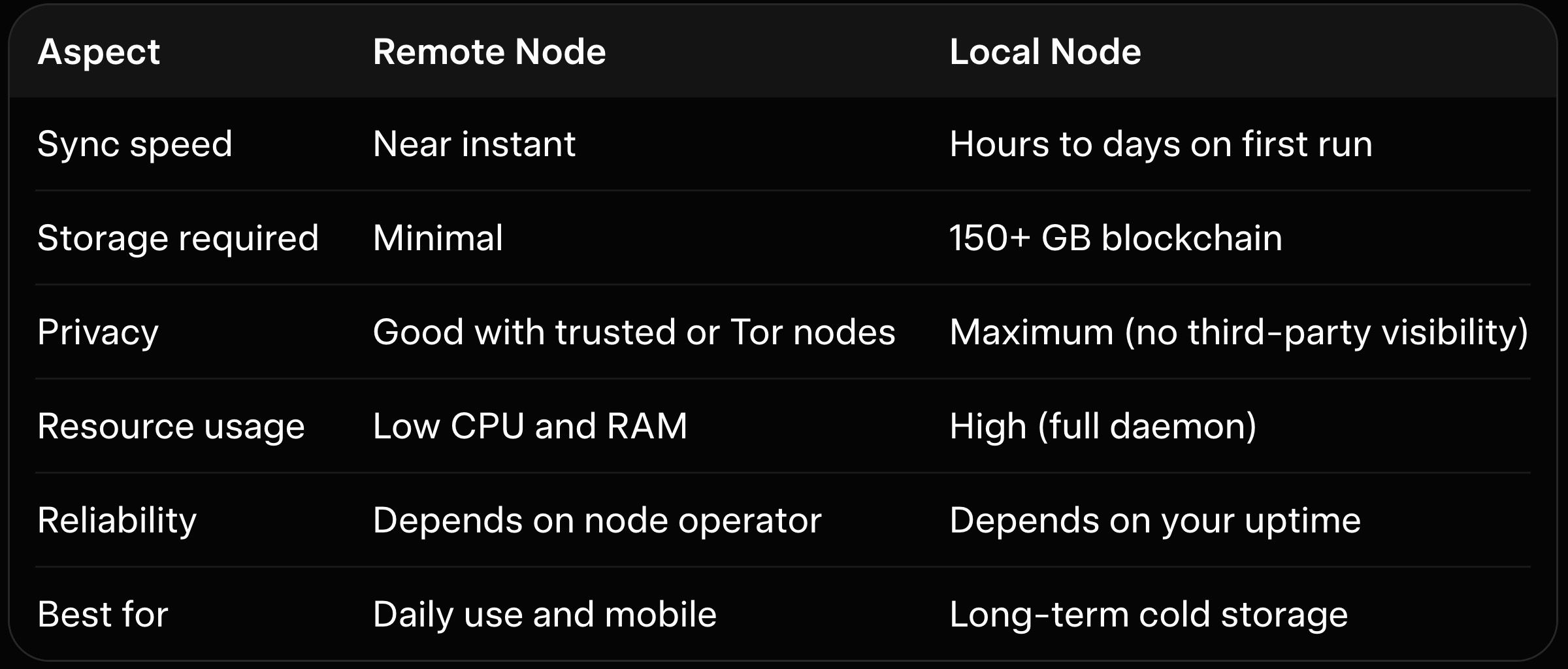This screenshot has width=1568, height=669.
Task: Click the Remote Node column header
Action: pyautogui.click(x=489, y=52)
